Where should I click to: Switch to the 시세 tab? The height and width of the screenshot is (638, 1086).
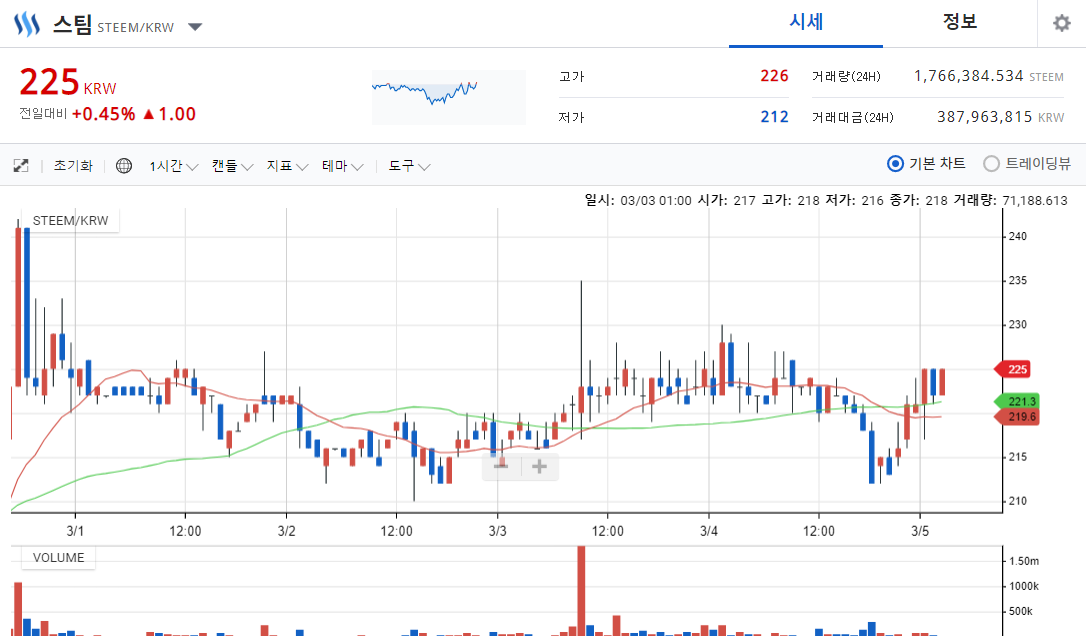tap(805, 23)
